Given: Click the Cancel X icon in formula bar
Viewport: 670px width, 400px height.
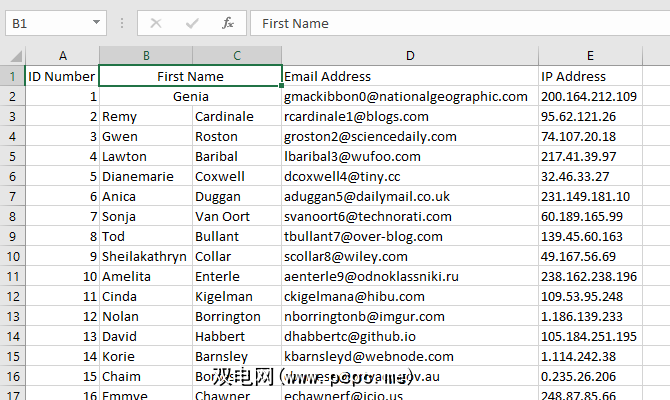Looking at the screenshot, I should coord(156,23).
